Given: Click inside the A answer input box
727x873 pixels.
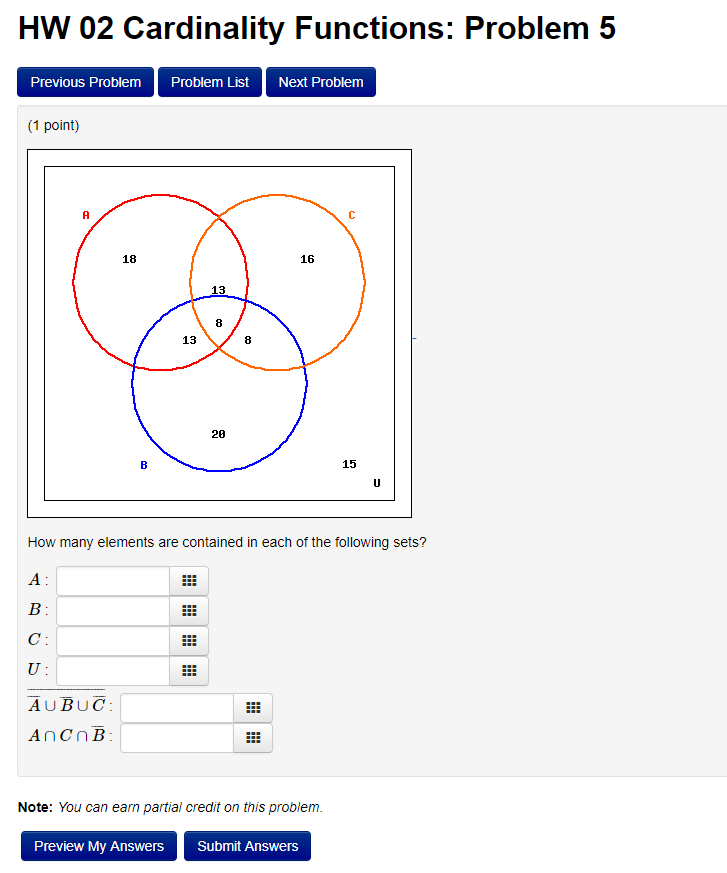Looking at the screenshot, I should click(x=112, y=580).
